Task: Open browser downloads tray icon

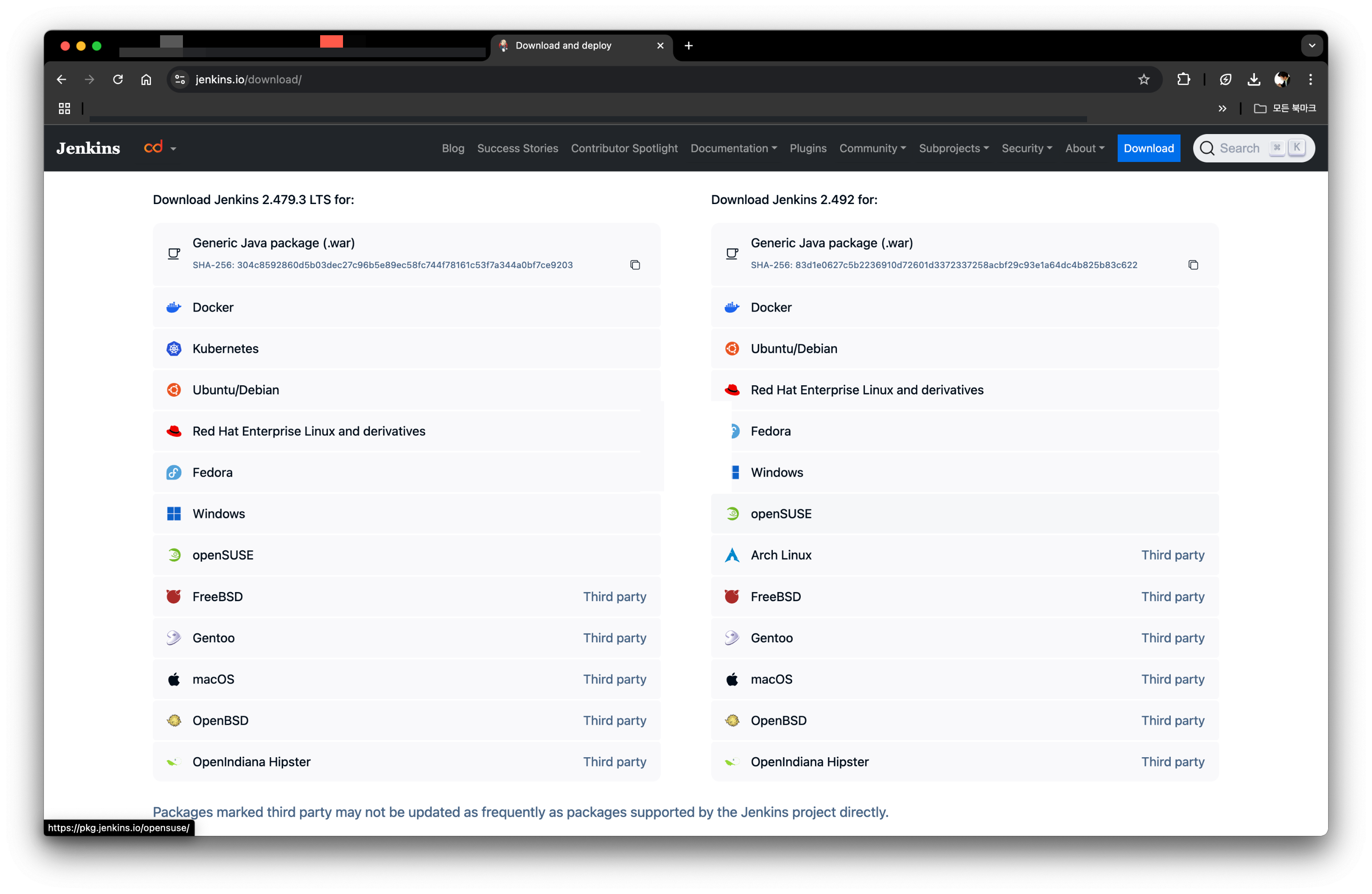Action: coord(1253,80)
